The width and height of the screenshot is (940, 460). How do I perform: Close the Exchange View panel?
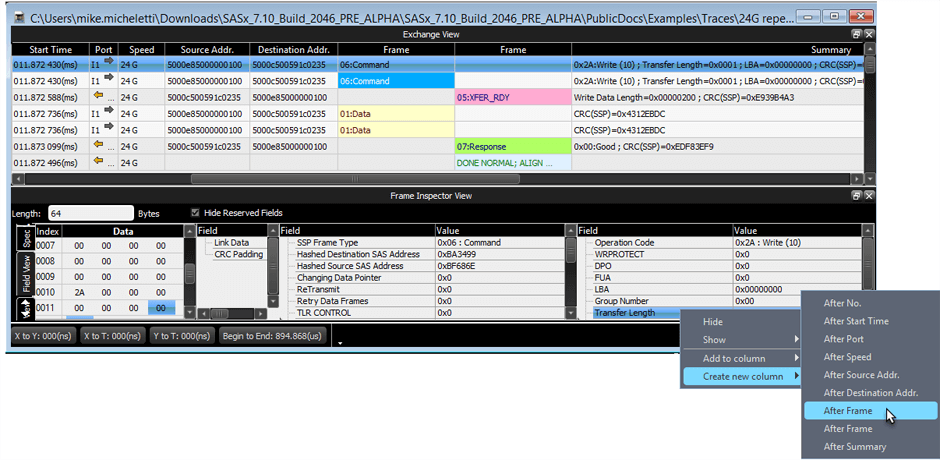pos(869,34)
